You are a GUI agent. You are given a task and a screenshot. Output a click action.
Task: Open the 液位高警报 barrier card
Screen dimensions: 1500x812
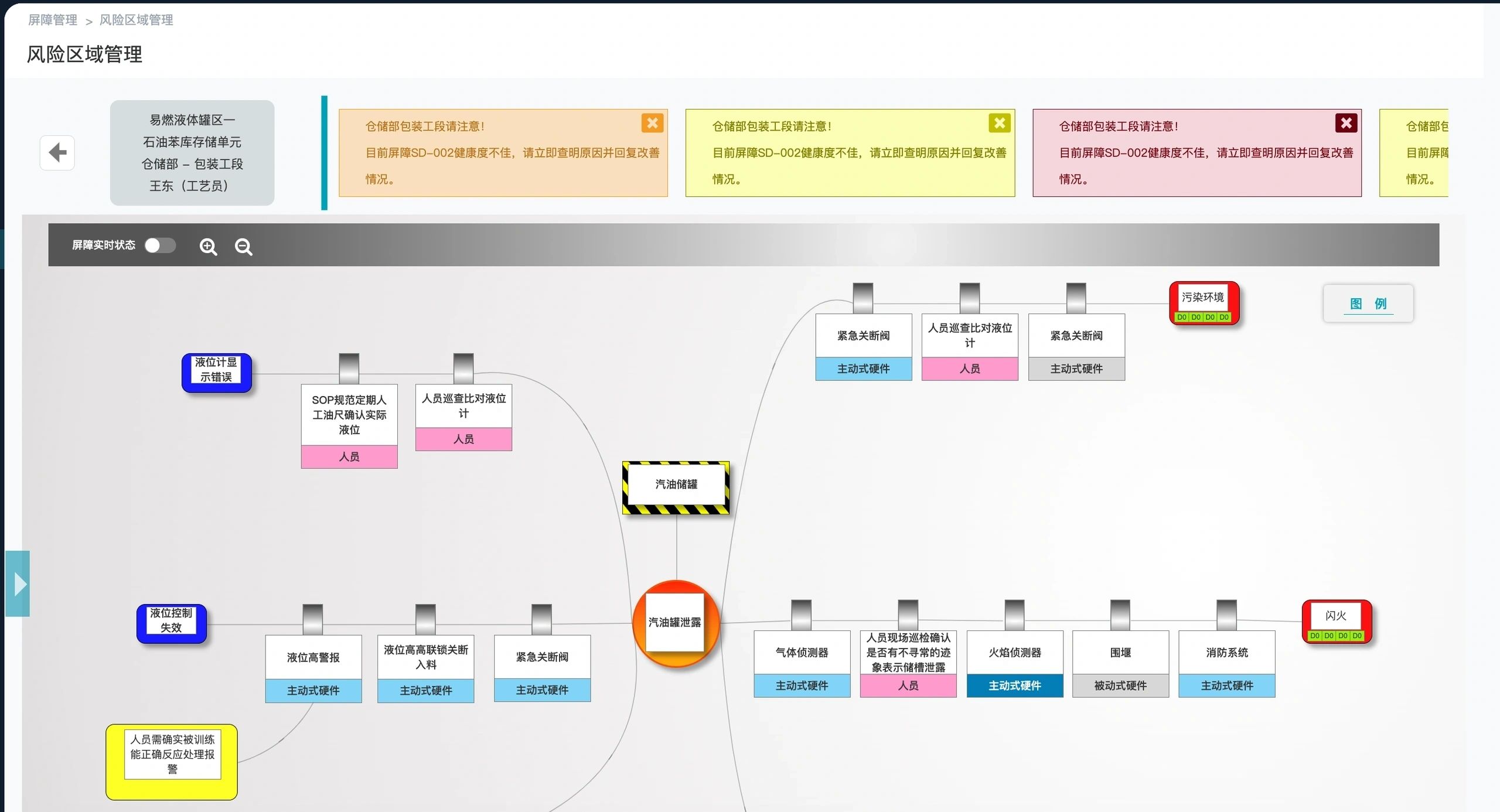click(313, 668)
